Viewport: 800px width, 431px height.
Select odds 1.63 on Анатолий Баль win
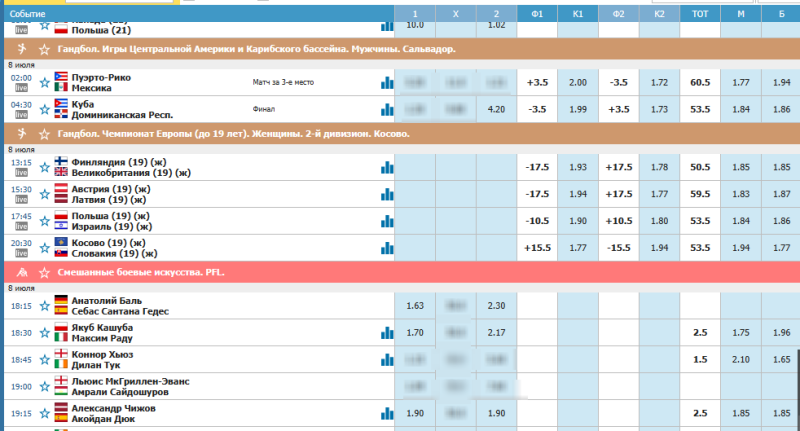click(416, 306)
